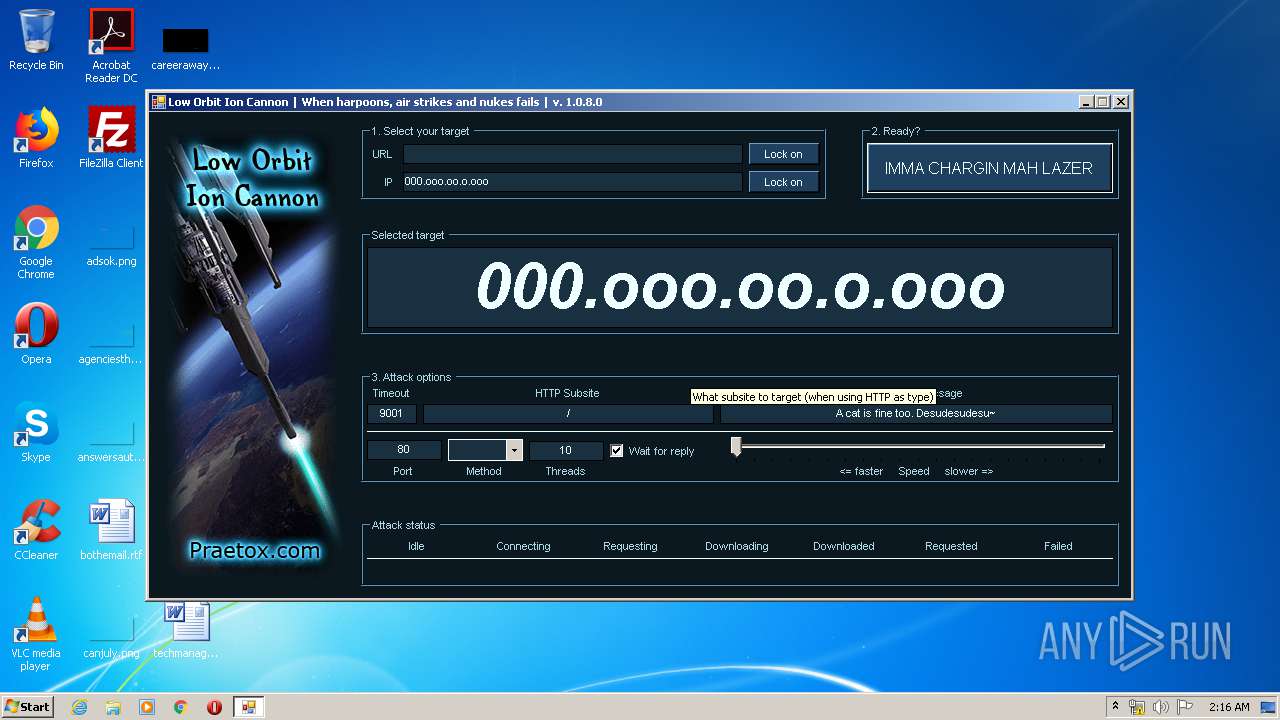Open the techmanag document icon
The image size is (1280, 720).
tap(186, 630)
